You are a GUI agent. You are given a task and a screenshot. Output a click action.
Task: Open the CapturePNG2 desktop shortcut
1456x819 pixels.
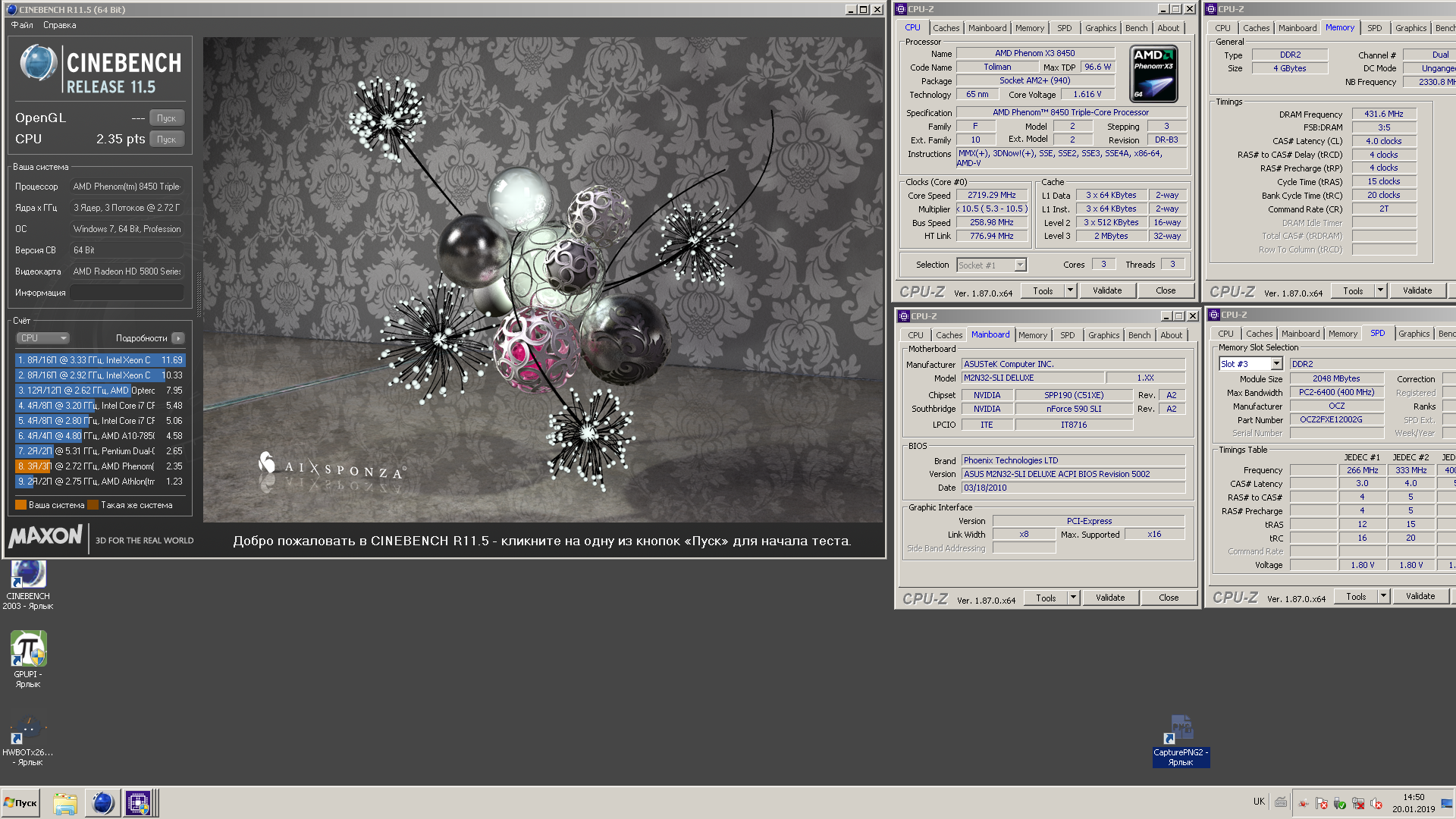[x=1181, y=740]
